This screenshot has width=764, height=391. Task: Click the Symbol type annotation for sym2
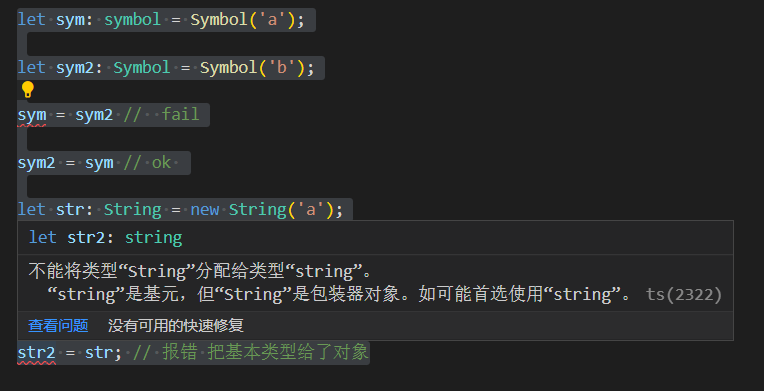pyautogui.click(x=142, y=68)
